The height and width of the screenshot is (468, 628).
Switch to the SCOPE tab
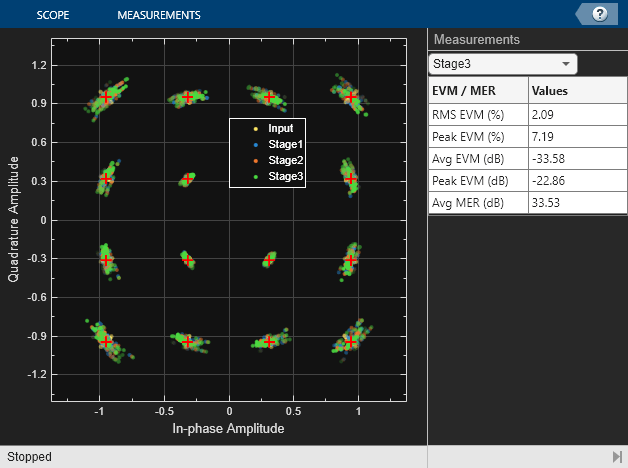(x=59, y=15)
